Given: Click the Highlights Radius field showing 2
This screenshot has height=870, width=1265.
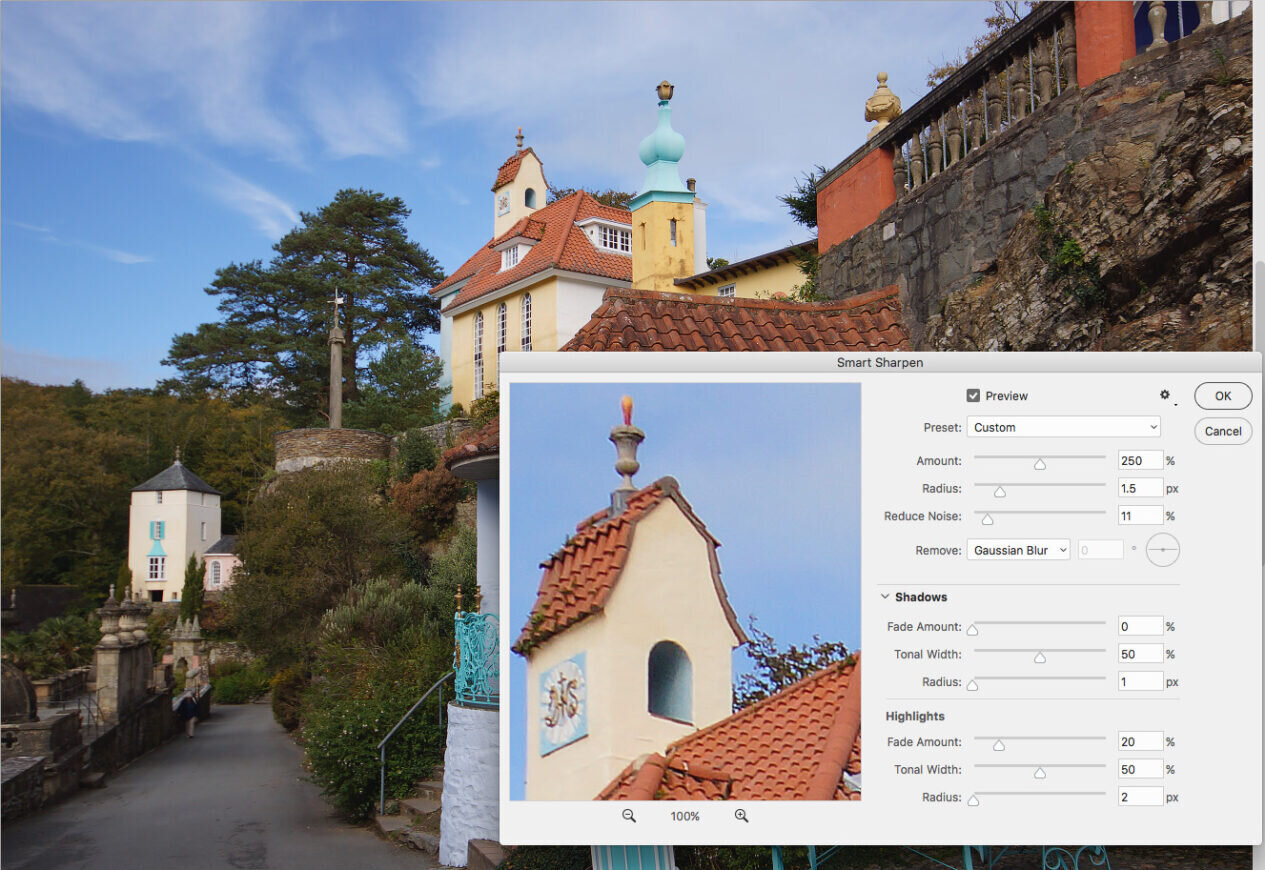Looking at the screenshot, I should coord(1140,797).
